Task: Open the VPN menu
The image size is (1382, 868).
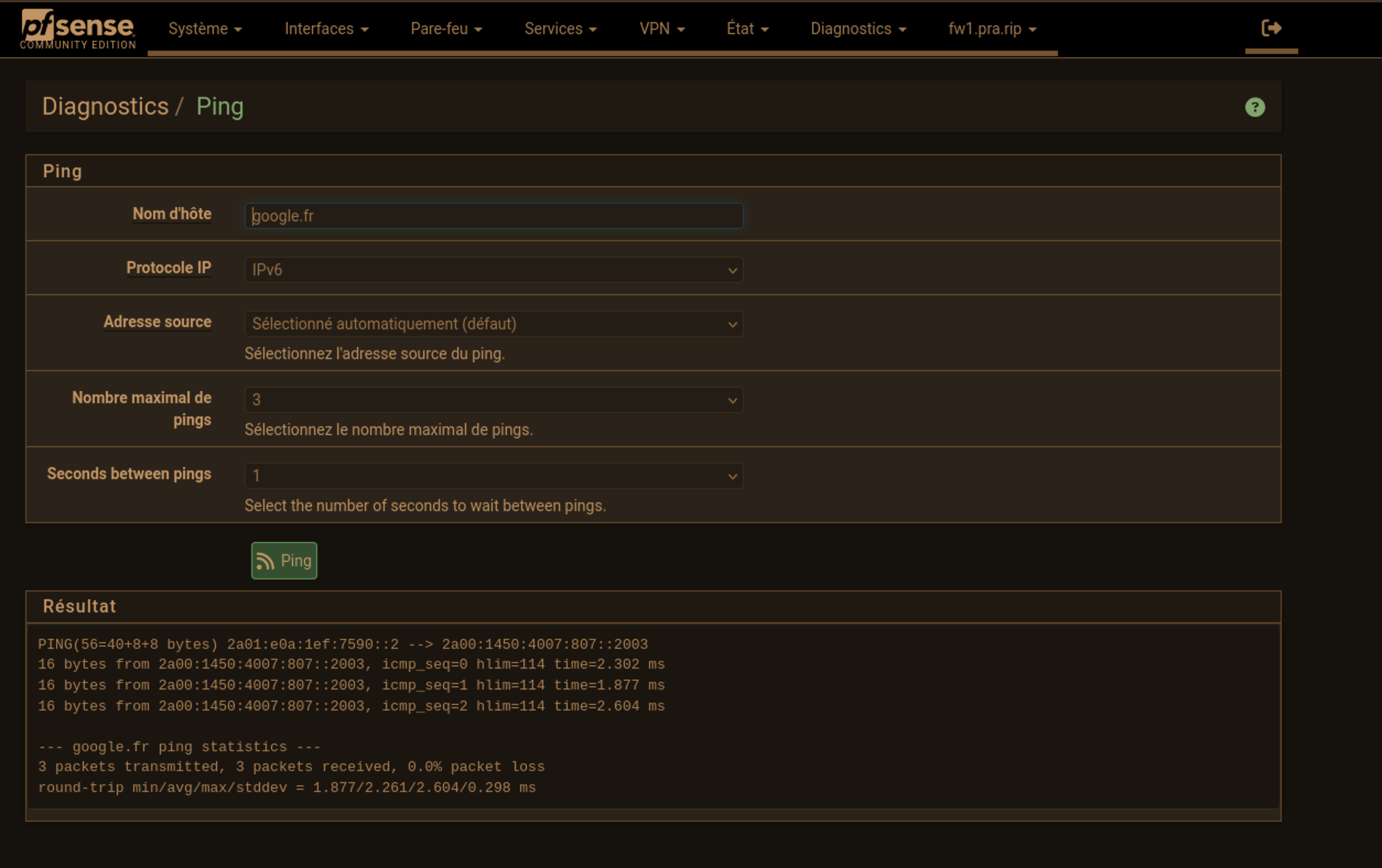Action: point(662,29)
